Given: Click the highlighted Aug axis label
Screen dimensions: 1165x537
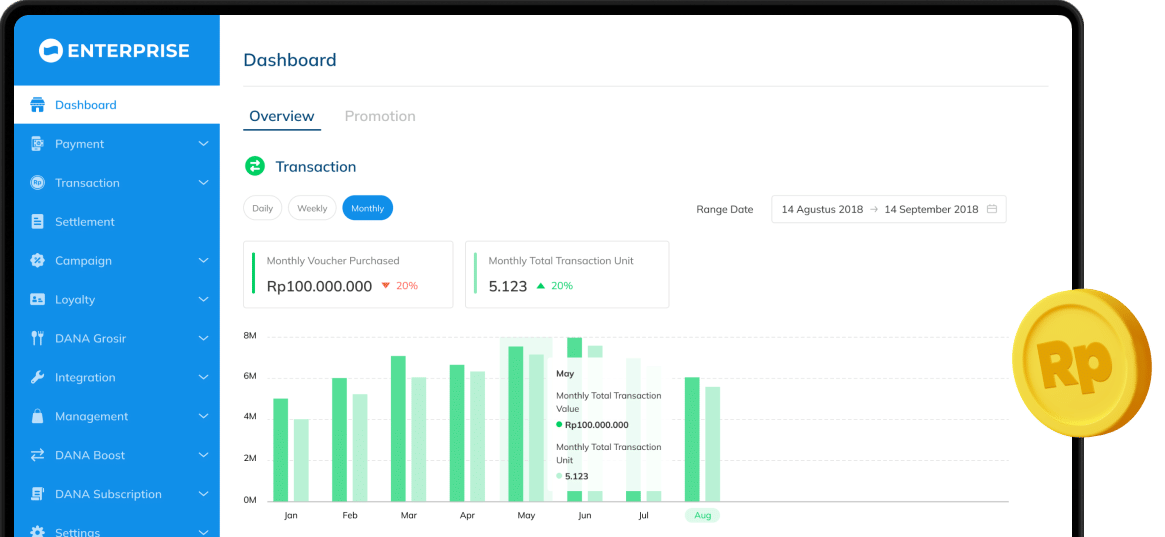Looking at the screenshot, I should pyautogui.click(x=702, y=515).
